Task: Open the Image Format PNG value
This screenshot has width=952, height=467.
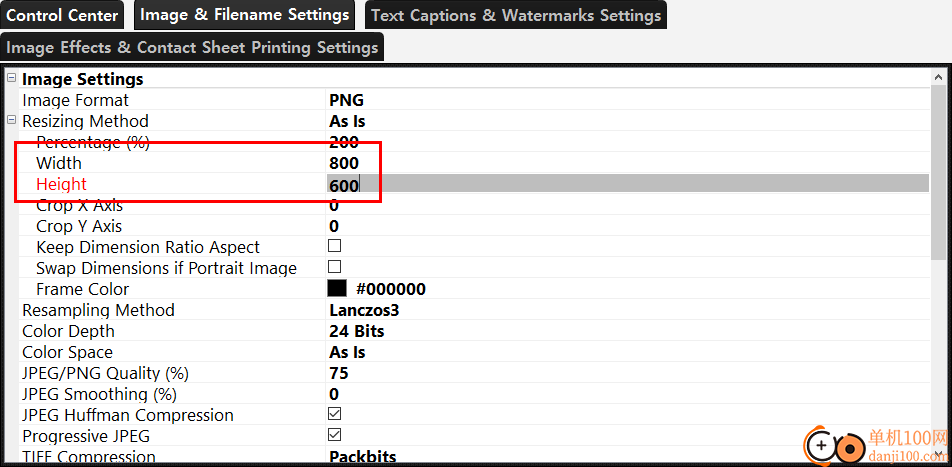Action: click(x=347, y=100)
